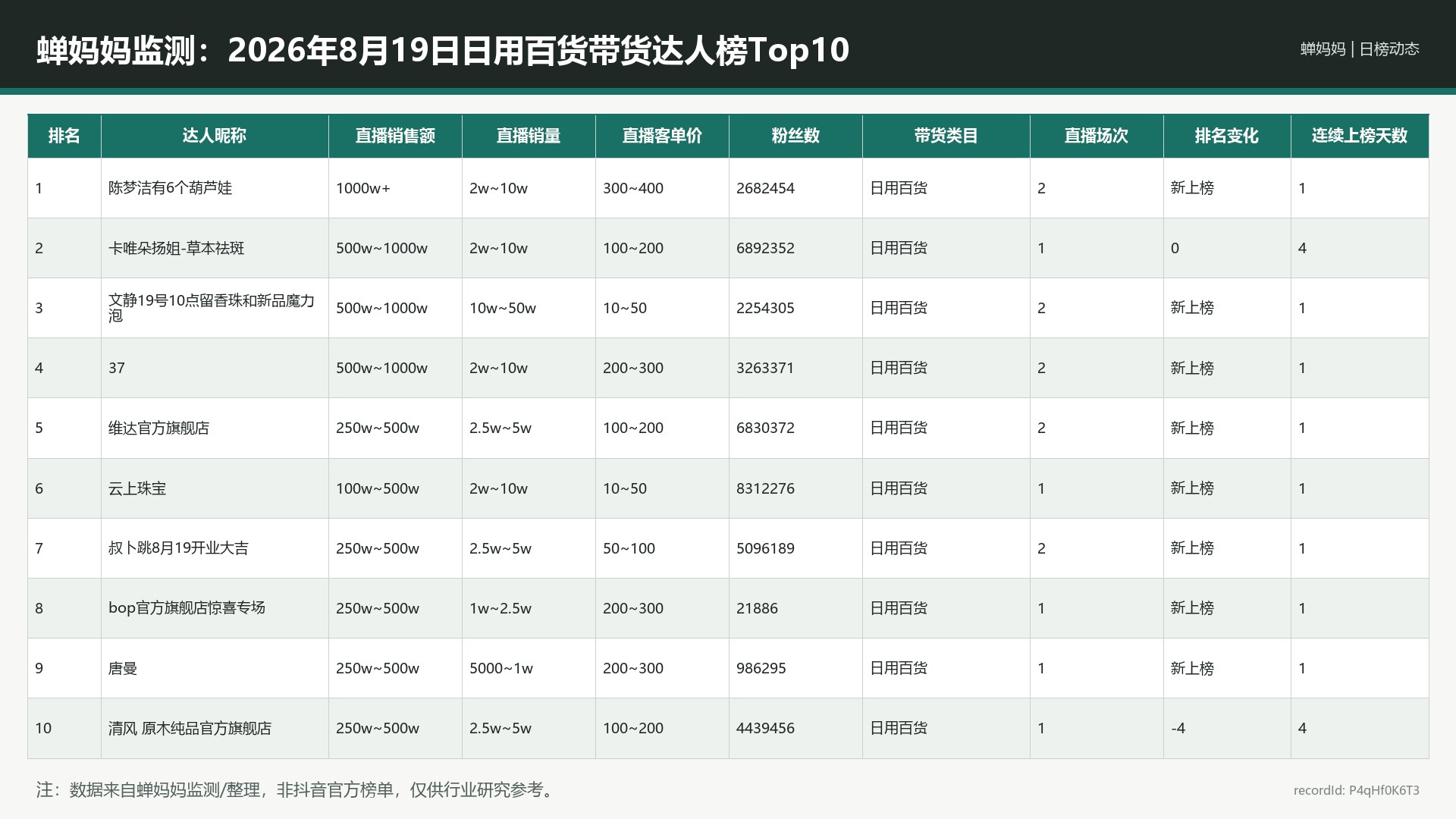The image size is (1456, 819).
Task: Click the rank change value -4
Action: coord(1178,728)
